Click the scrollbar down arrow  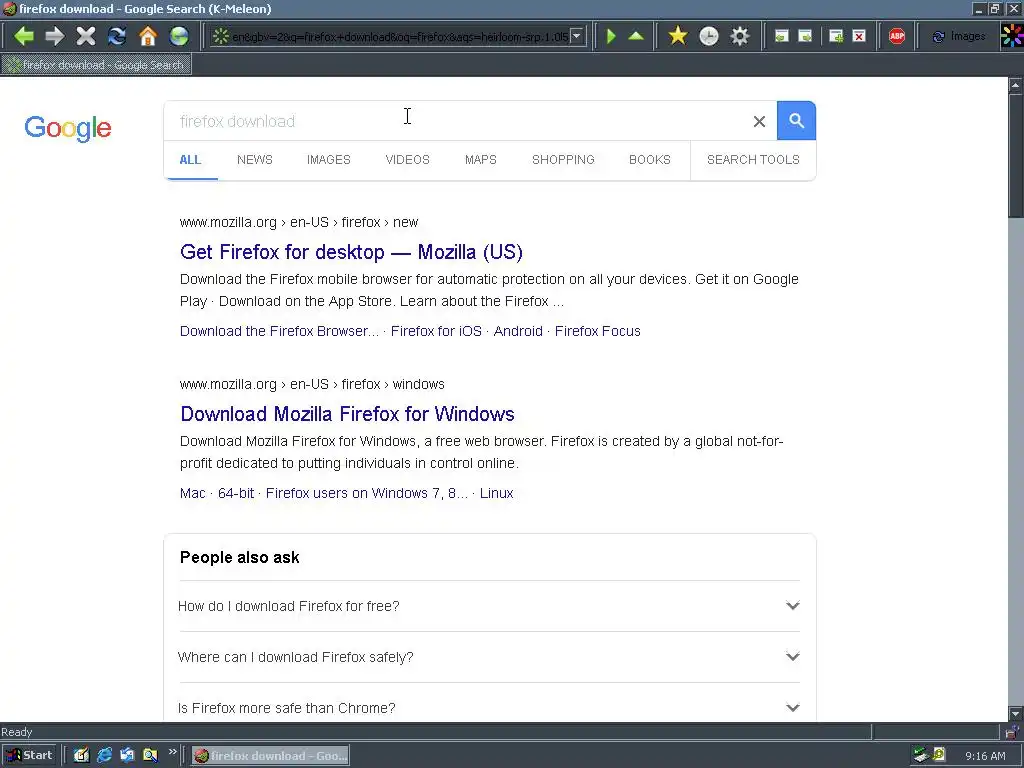tap(1016, 714)
